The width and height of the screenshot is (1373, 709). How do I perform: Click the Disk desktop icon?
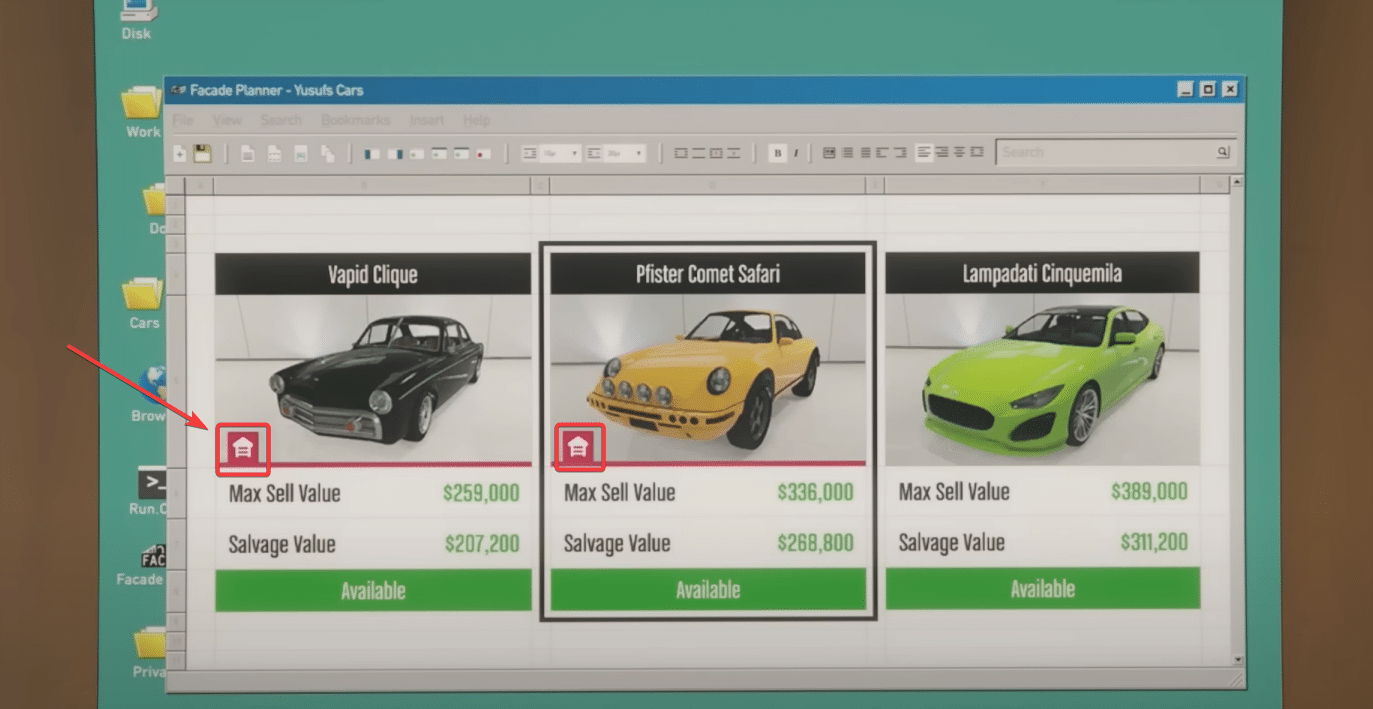pos(136,14)
